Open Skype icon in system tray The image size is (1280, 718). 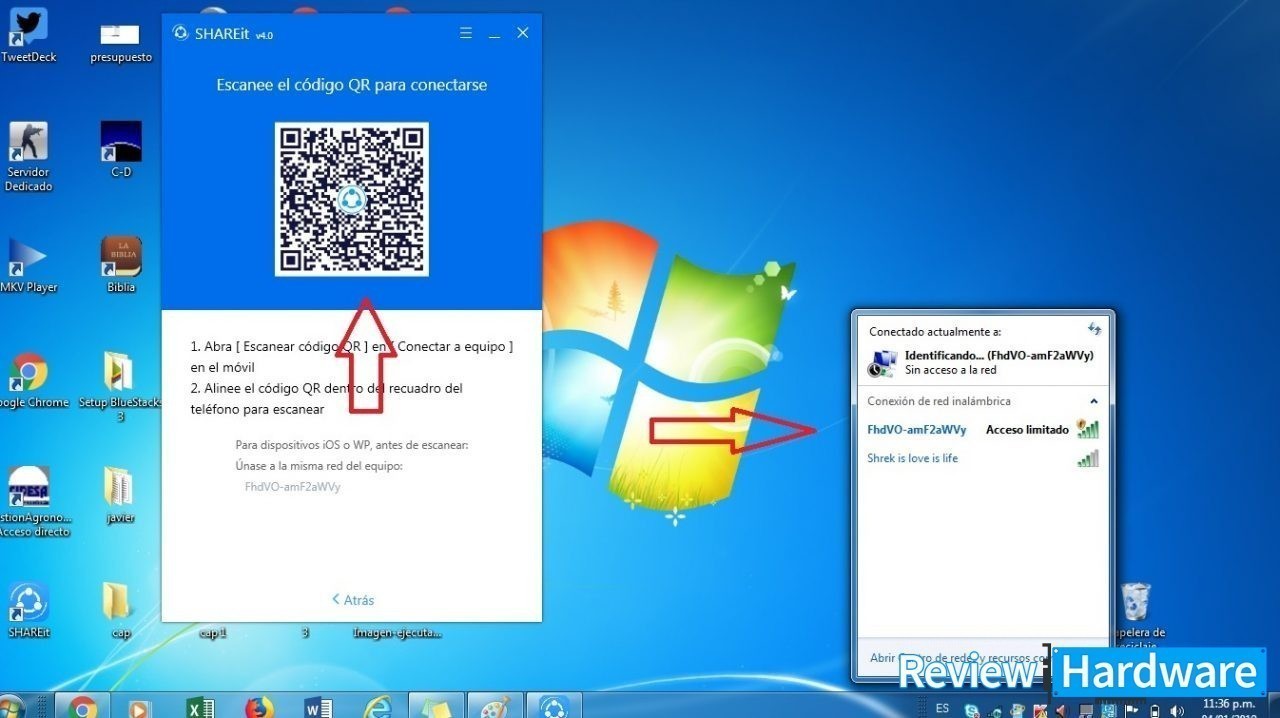coord(972,710)
